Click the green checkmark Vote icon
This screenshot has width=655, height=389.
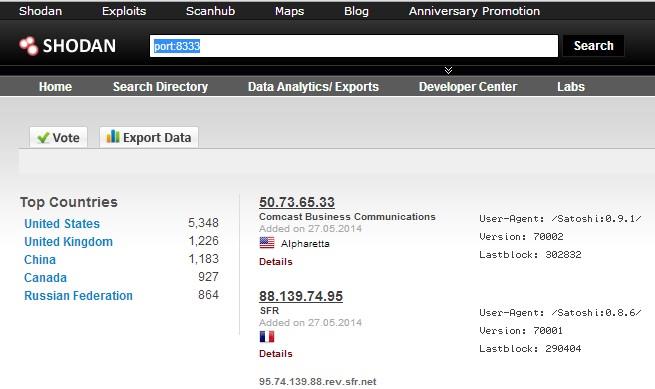click(43, 137)
